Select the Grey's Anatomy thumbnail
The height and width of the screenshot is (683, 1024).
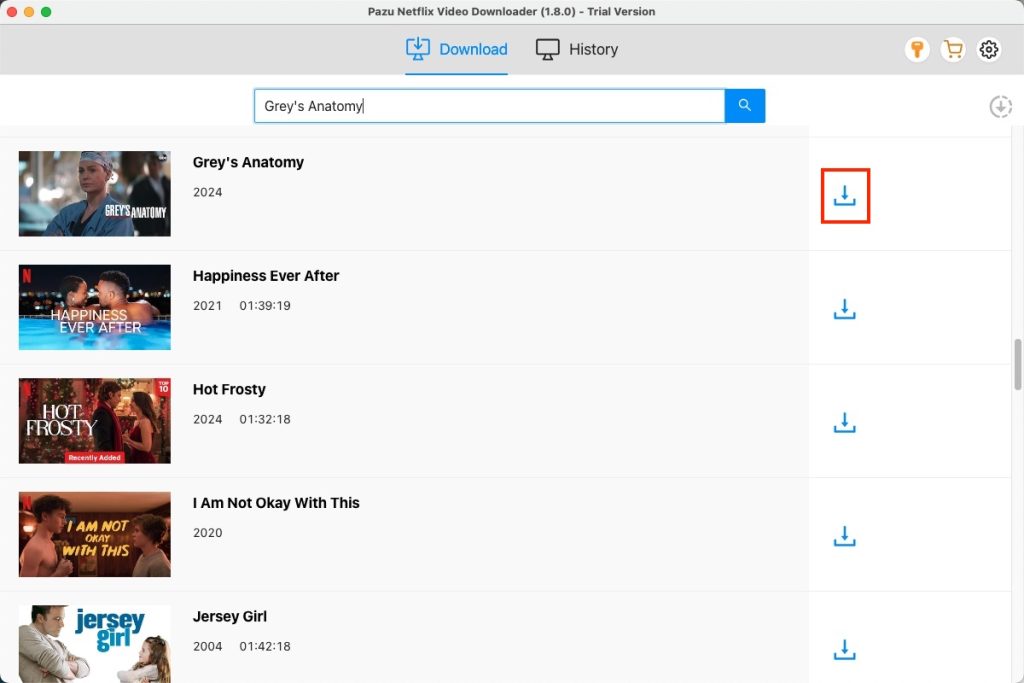(x=95, y=193)
